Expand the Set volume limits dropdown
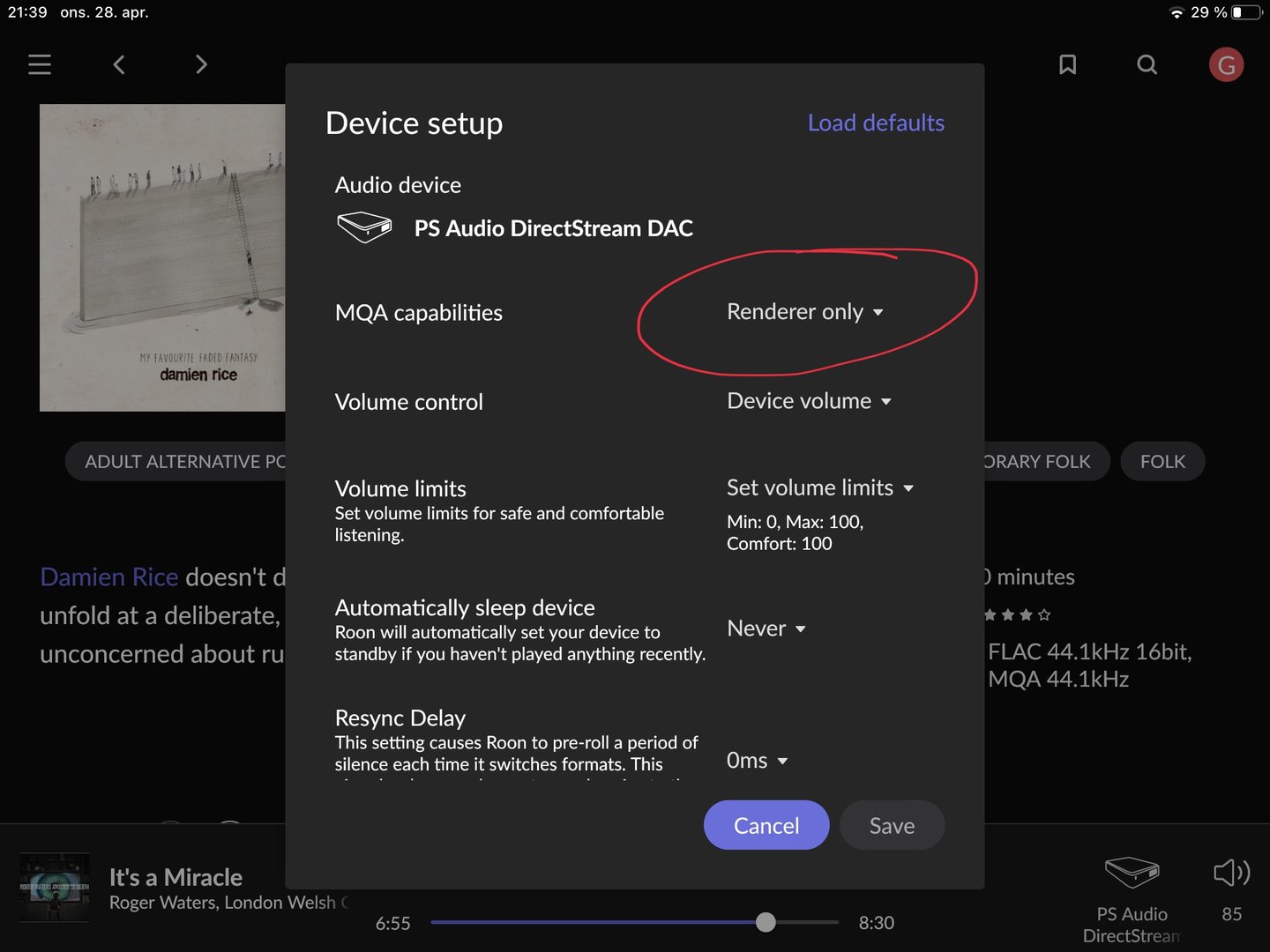 tap(820, 487)
